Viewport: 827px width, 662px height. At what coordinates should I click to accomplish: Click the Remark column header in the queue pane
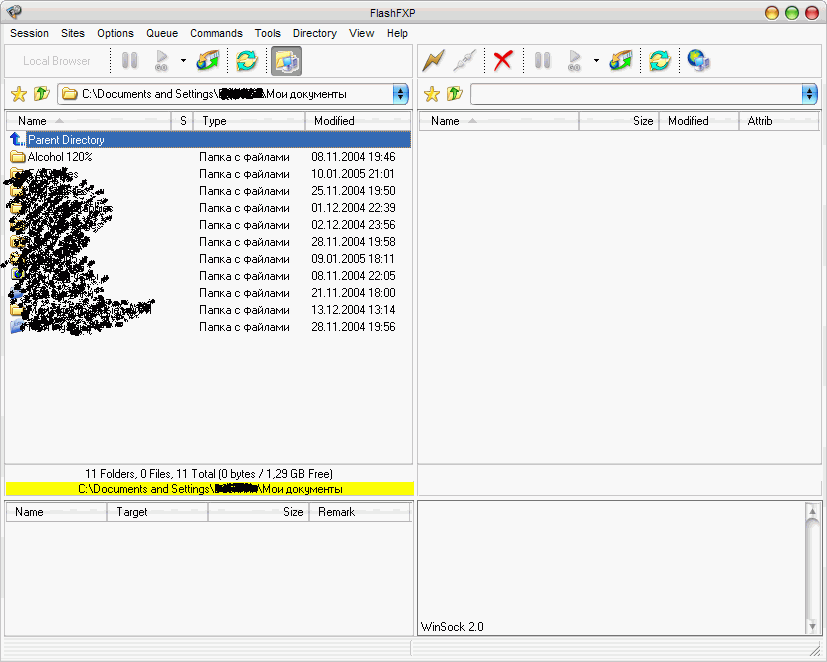(360, 512)
